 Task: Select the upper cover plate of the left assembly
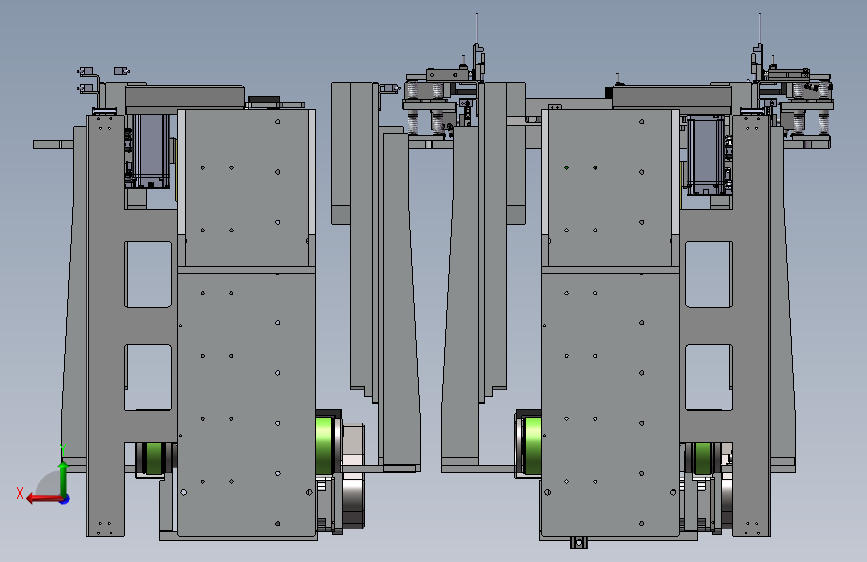[247, 188]
